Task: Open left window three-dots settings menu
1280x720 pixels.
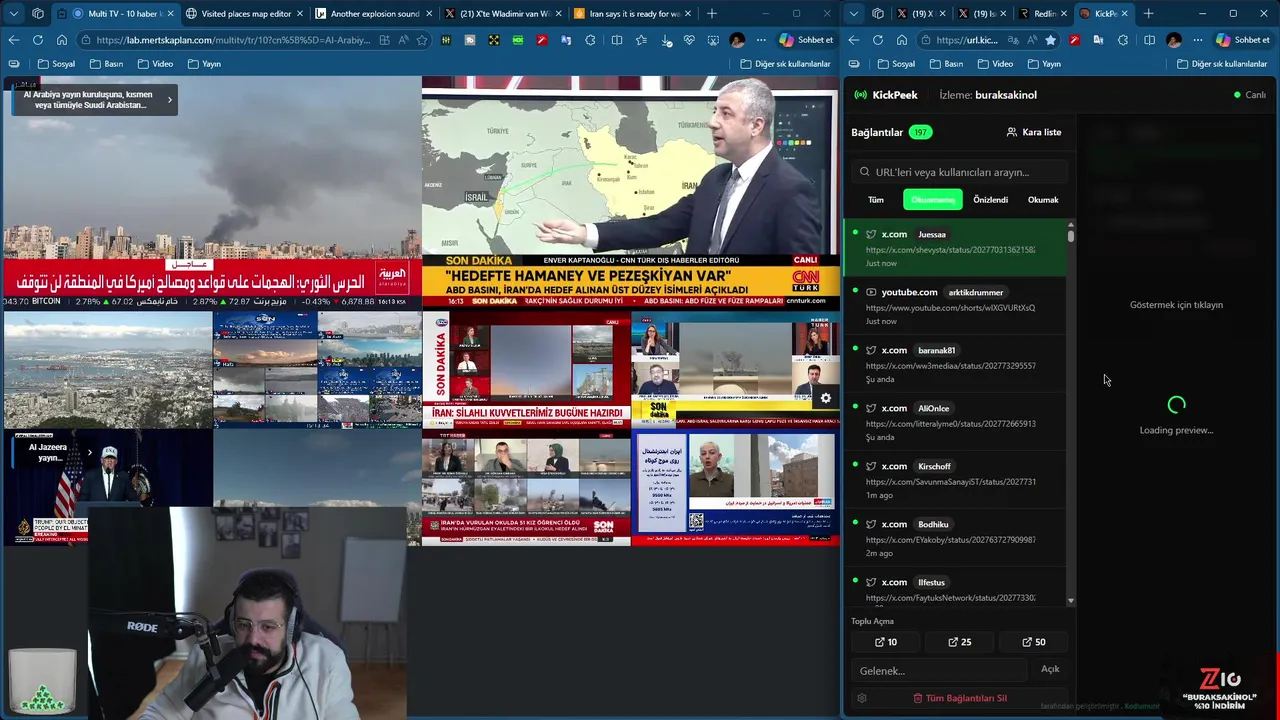Action: click(761, 40)
